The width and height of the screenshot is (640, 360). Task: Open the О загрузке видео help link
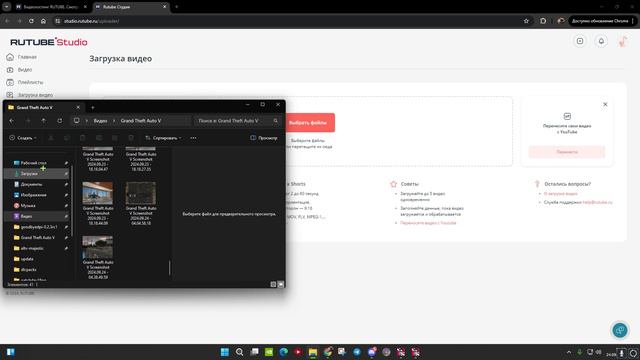[x=560, y=193]
